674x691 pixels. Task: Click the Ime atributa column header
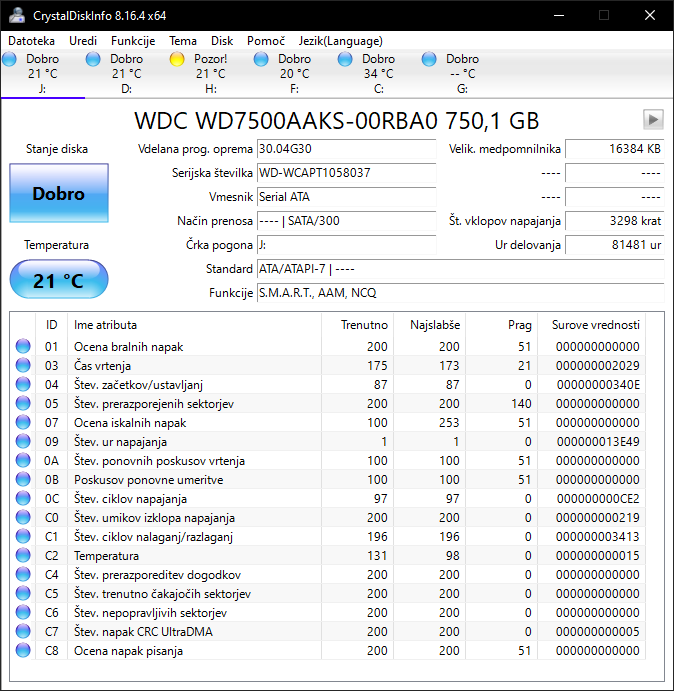(194, 325)
